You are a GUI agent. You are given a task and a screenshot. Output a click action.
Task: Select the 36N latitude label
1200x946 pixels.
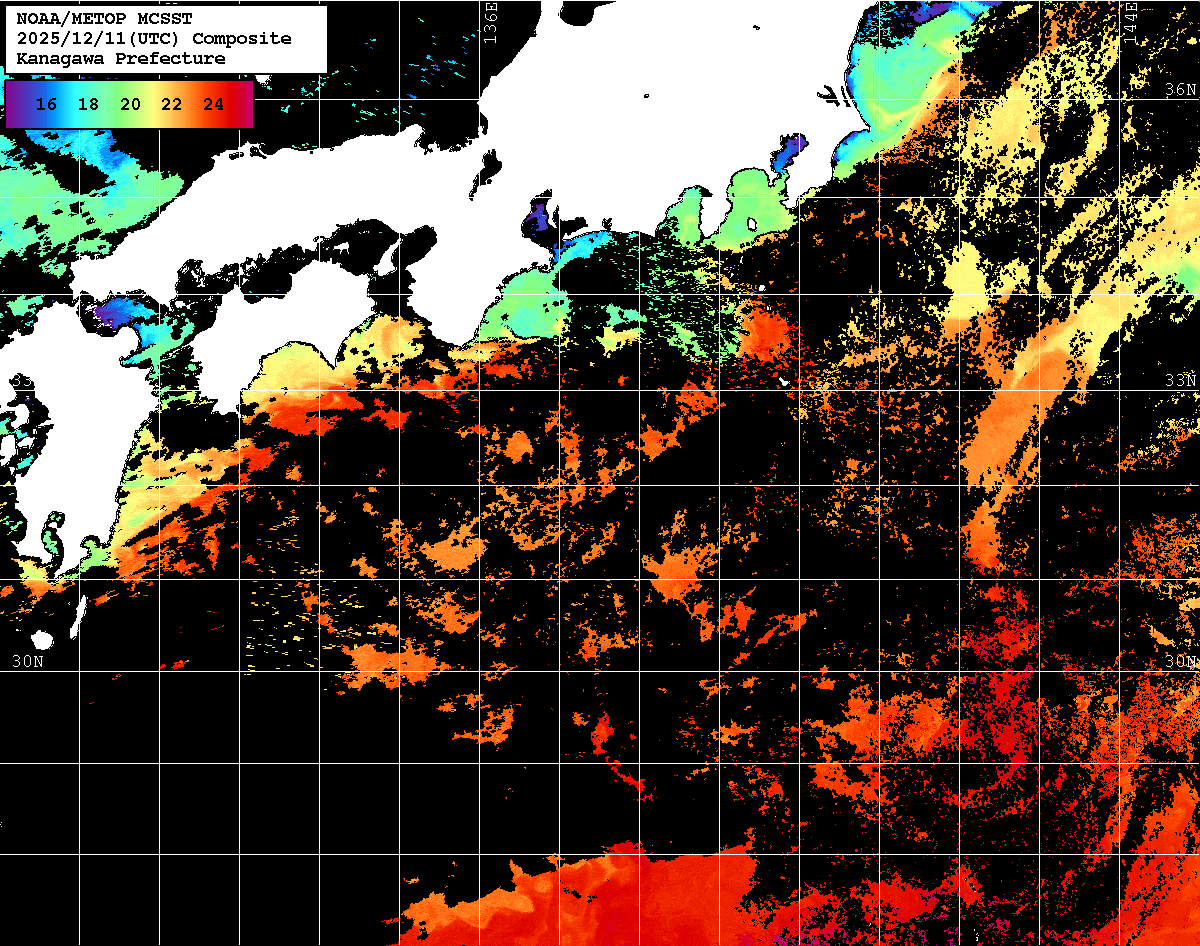pos(1181,90)
